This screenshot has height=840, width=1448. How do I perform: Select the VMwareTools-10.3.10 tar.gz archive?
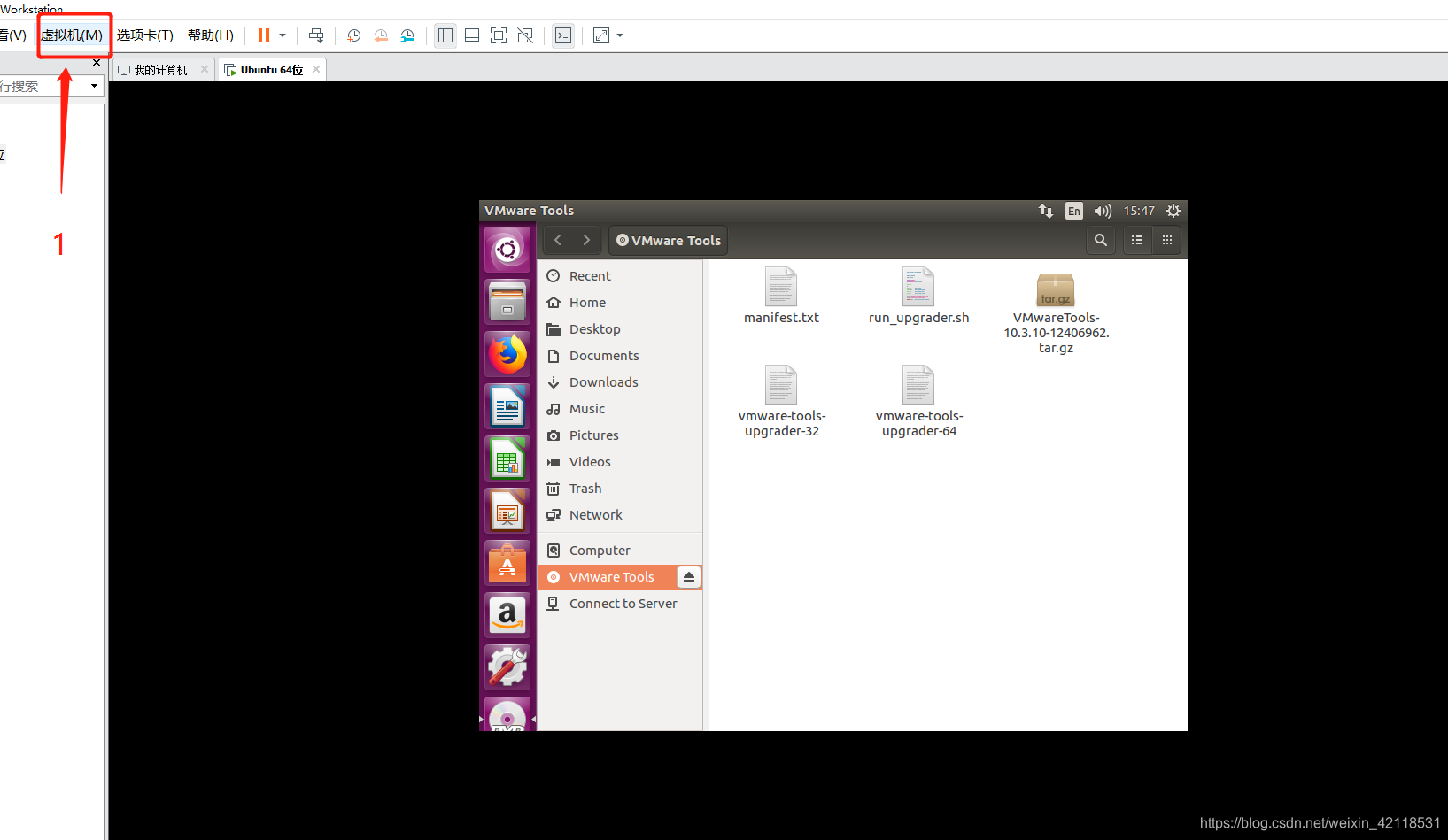coord(1056,312)
